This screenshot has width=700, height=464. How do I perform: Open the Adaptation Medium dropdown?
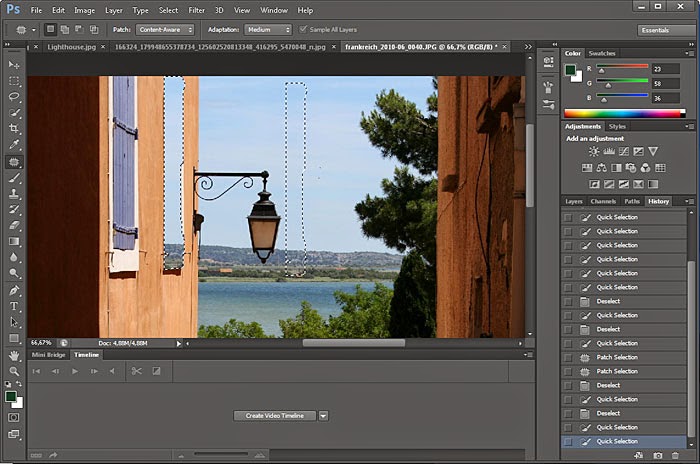tap(268, 30)
